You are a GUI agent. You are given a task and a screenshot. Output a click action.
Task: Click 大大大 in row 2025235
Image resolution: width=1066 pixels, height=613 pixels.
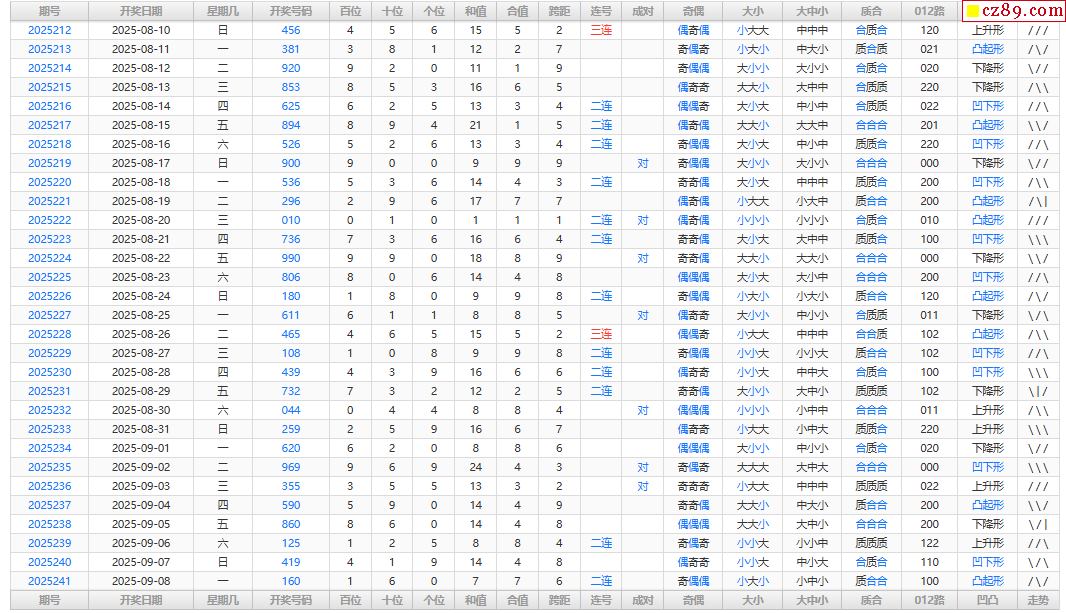coord(753,468)
